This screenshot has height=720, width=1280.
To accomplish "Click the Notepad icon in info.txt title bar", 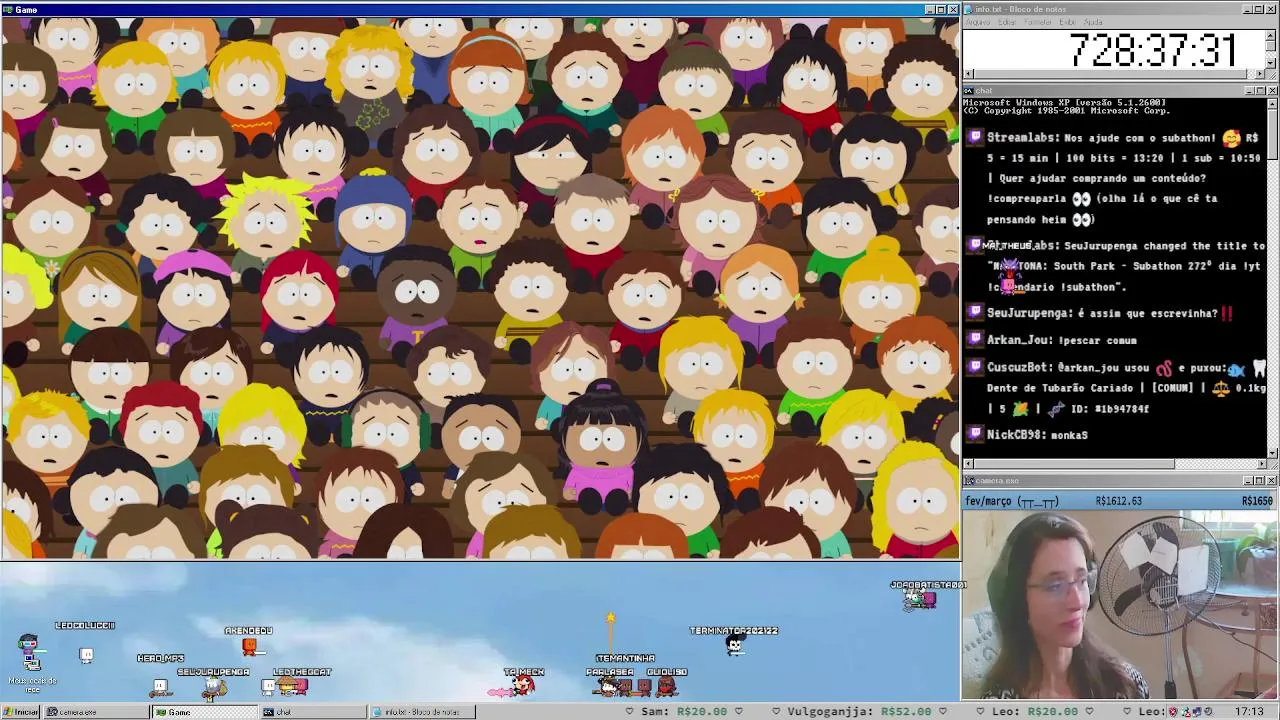I will 968,9.
